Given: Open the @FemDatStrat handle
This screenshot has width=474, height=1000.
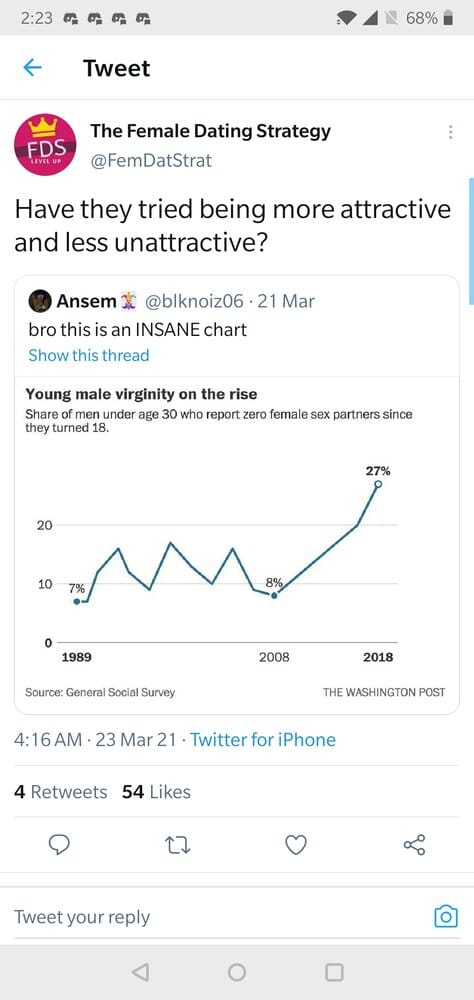Looking at the screenshot, I should (151, 160).
